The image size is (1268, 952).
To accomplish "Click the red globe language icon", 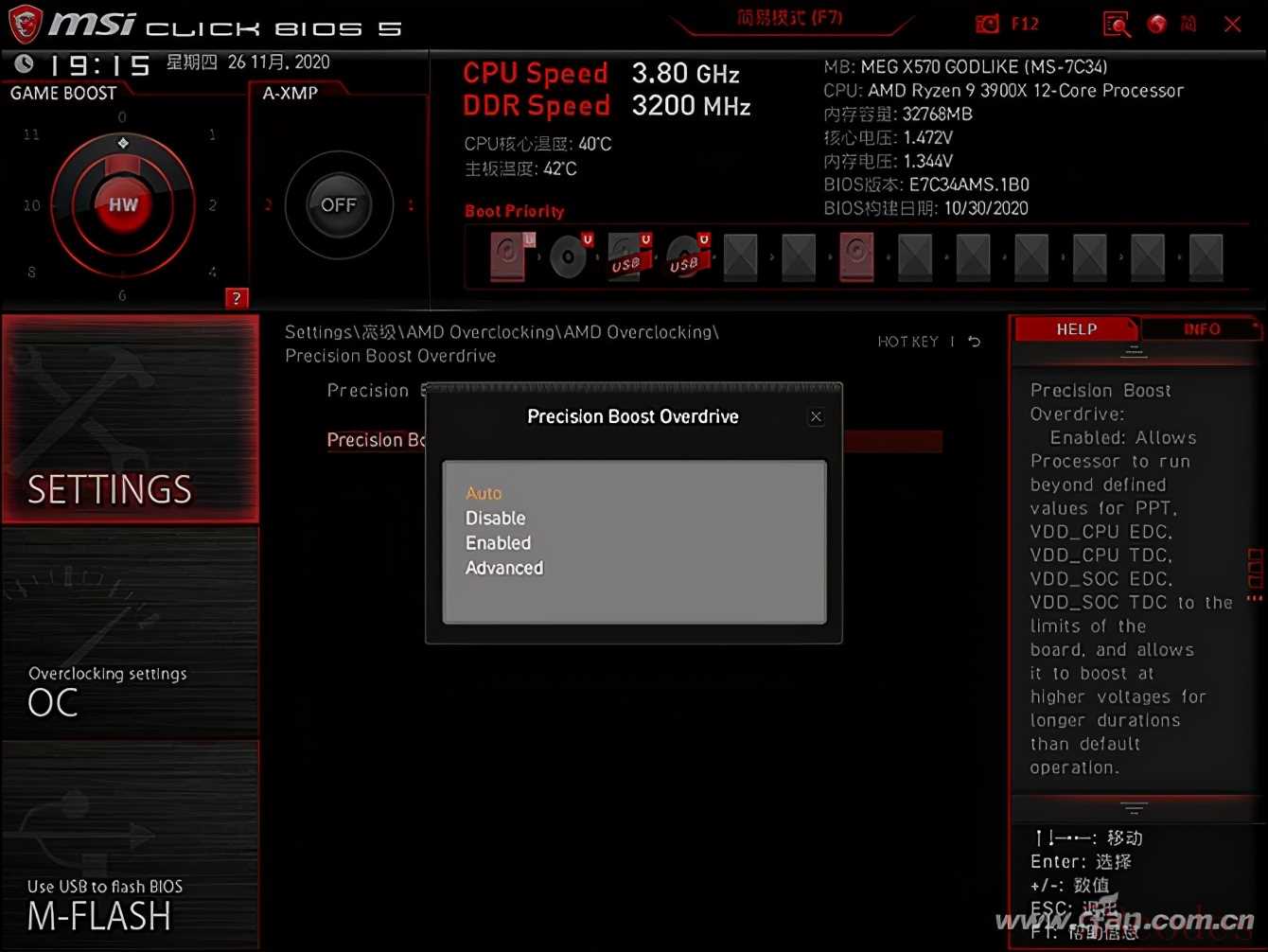I will point(1156,24).
